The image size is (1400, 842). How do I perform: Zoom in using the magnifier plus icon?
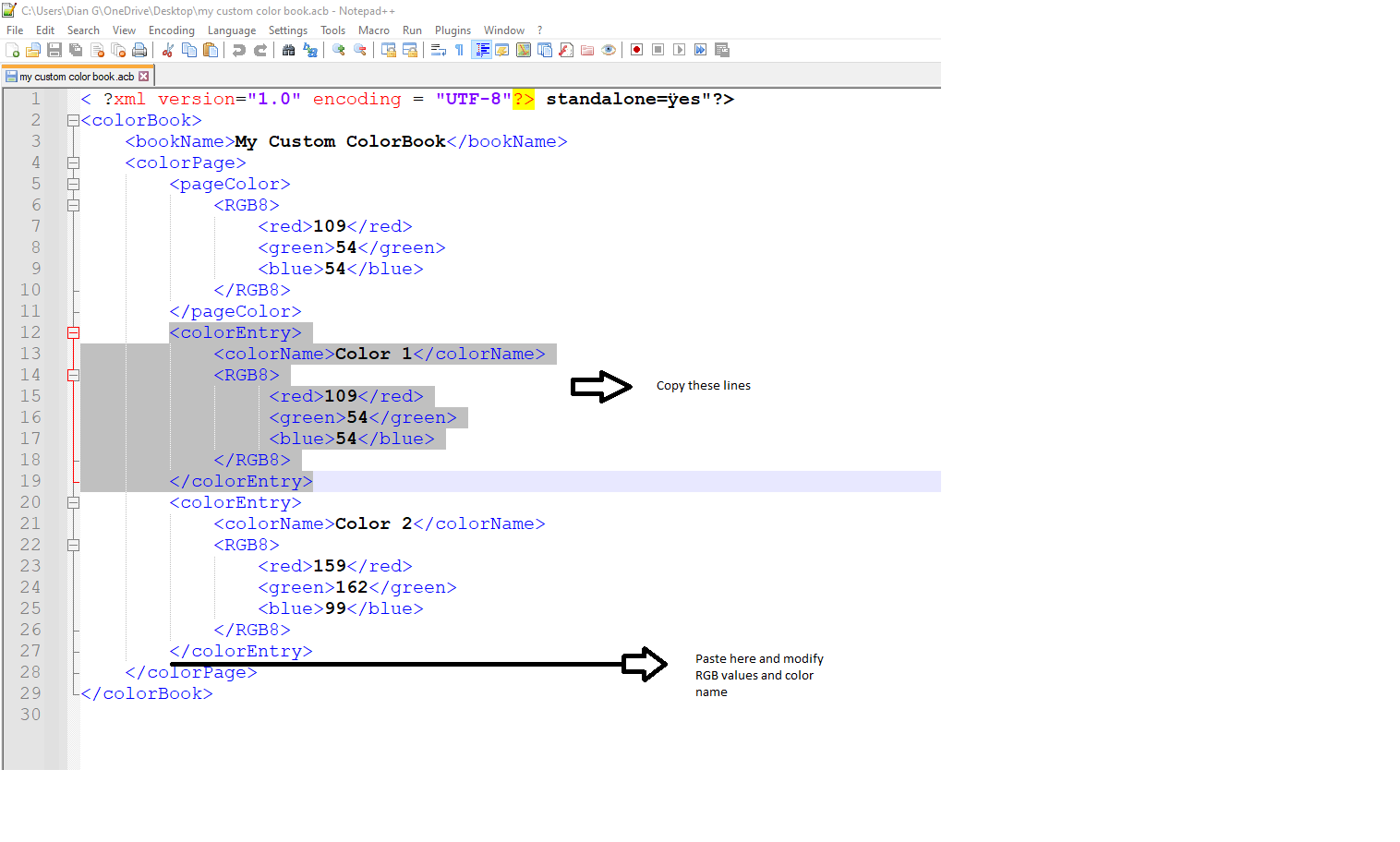click(x=339, y=50)
